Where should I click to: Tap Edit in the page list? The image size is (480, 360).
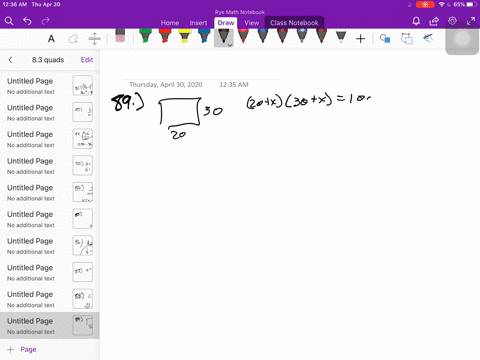click(x=87, y=60)
